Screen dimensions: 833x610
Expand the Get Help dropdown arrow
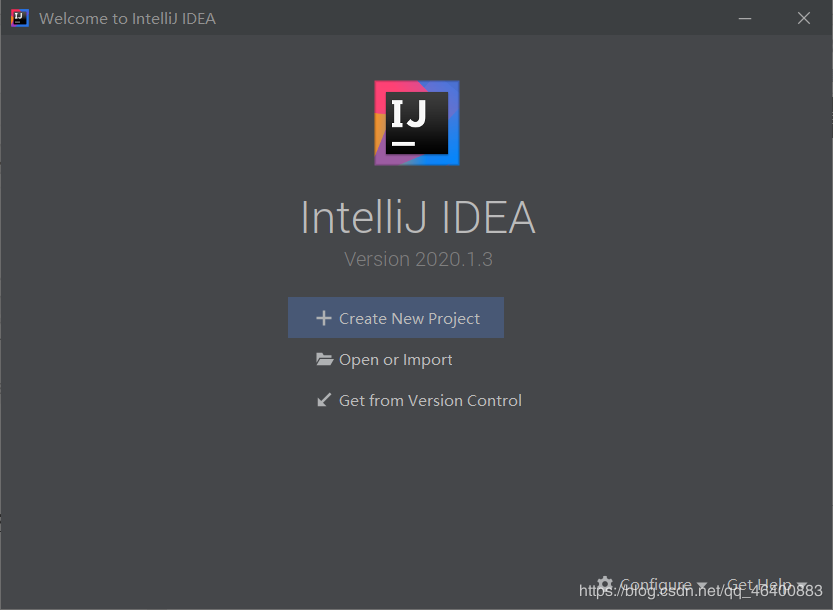pos(802,586)
